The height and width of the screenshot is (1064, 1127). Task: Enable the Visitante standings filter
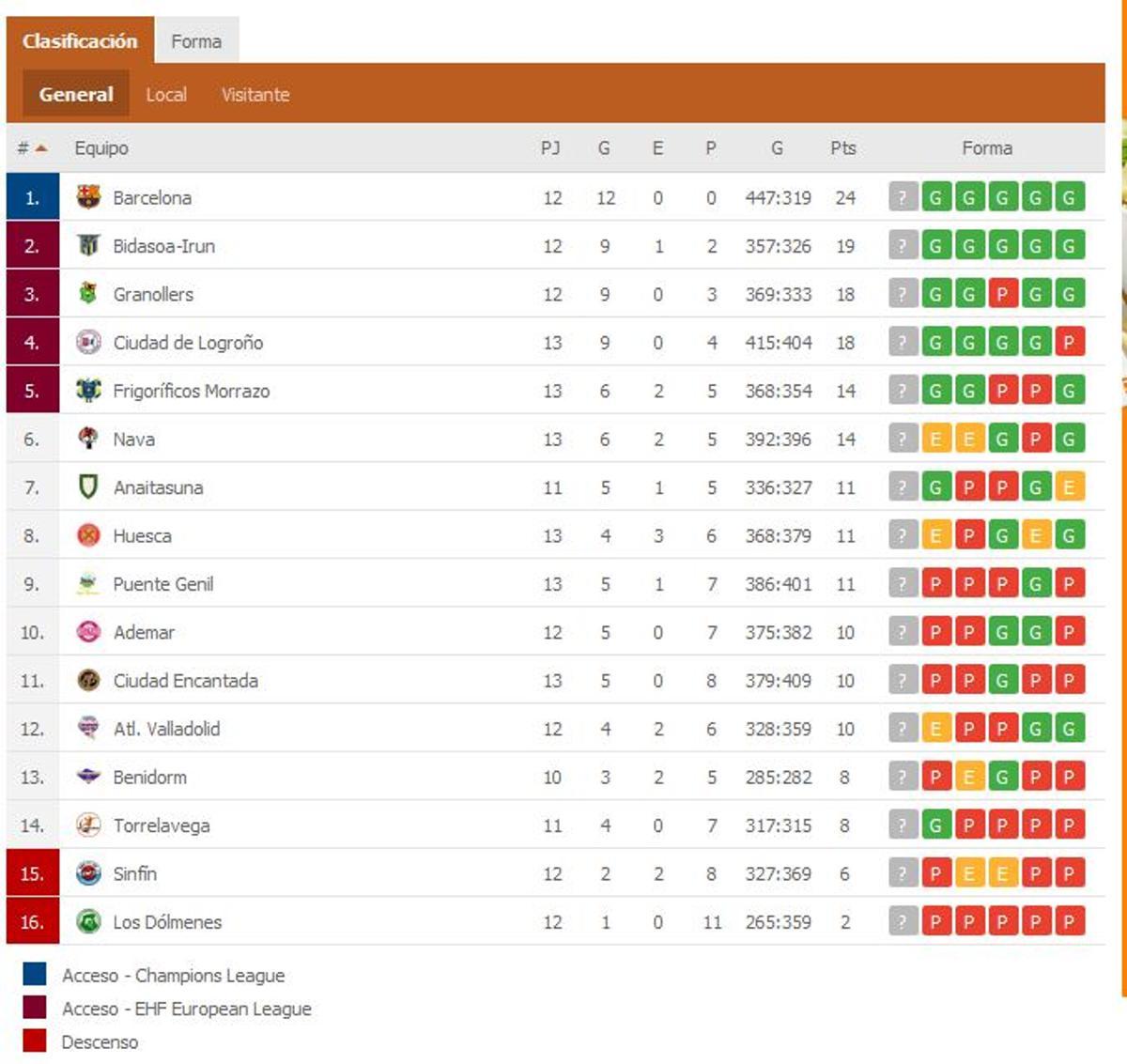255,94
